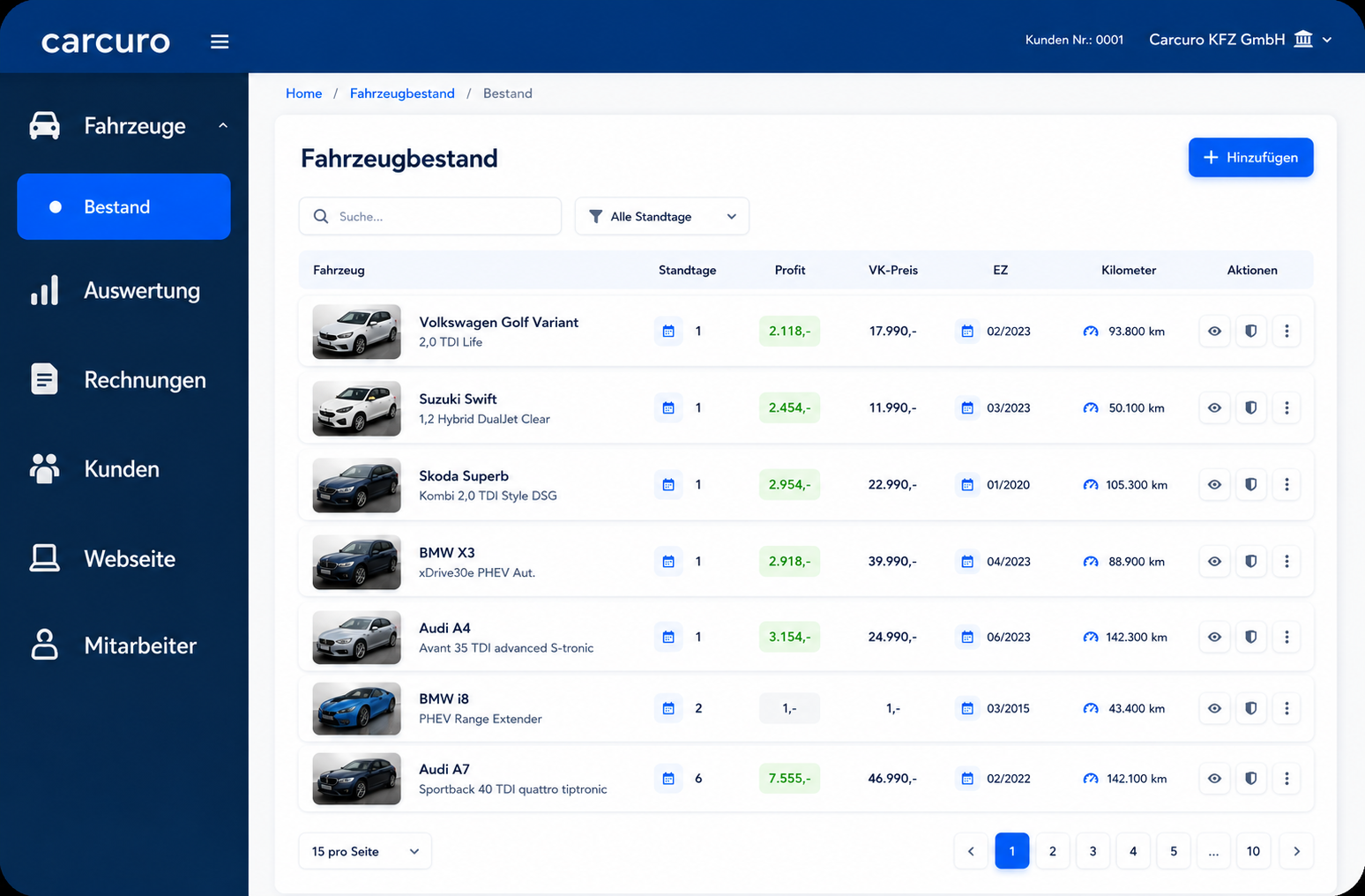Click the shield icon for BMW i8

[x=1250, y=708]
